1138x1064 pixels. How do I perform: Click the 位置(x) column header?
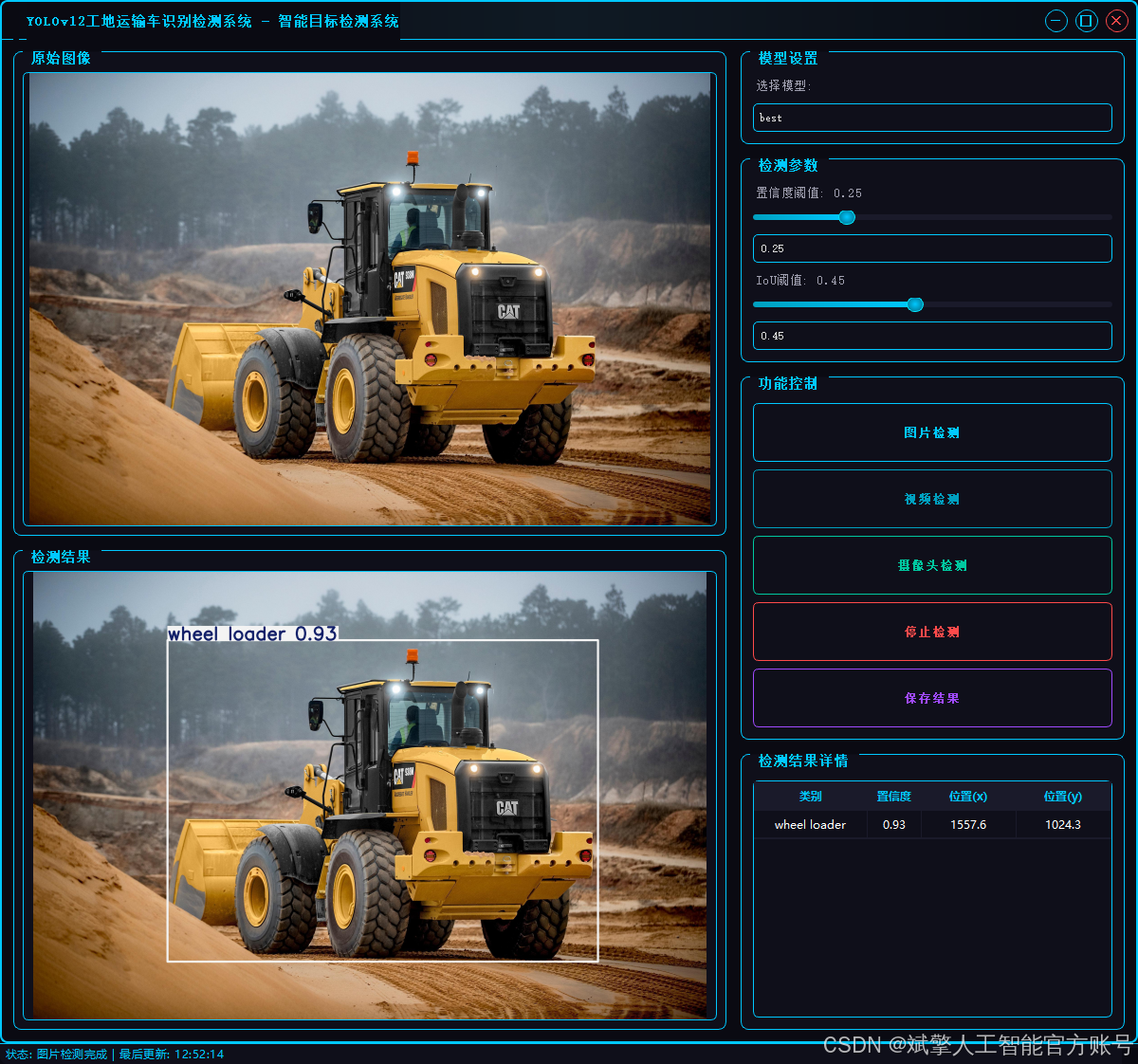pos(968,797)
